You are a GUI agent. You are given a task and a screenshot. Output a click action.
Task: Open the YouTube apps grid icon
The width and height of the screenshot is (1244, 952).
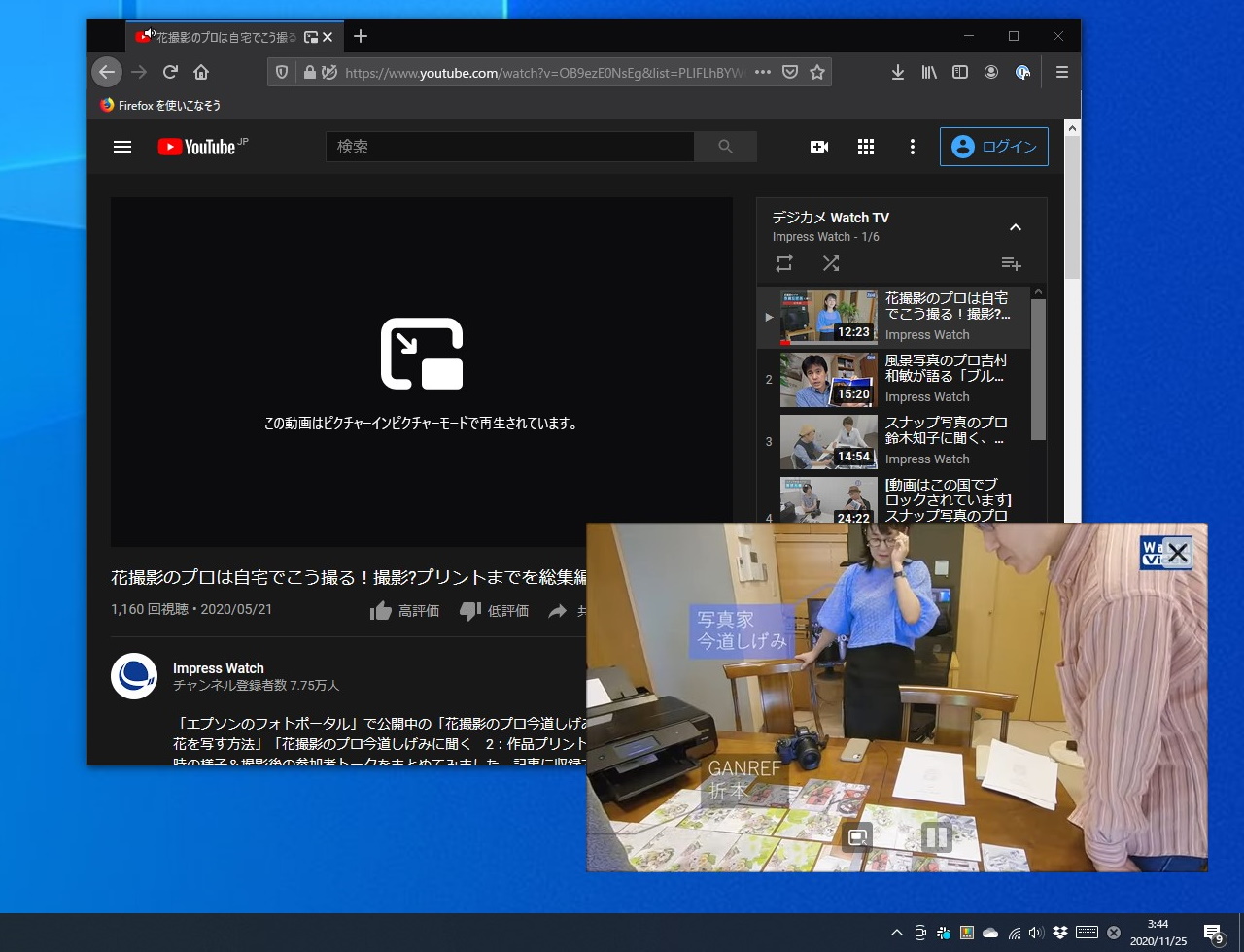[x=865, y=147]
